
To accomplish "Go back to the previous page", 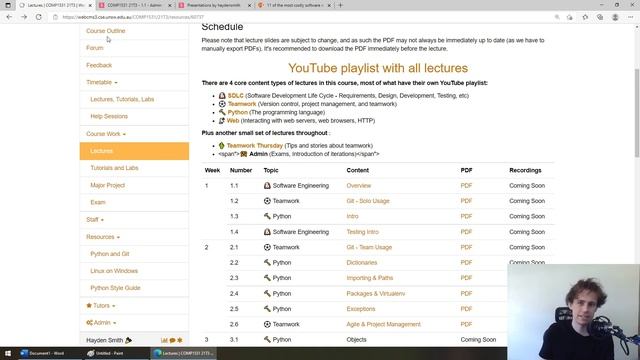I will pos(9,17).
